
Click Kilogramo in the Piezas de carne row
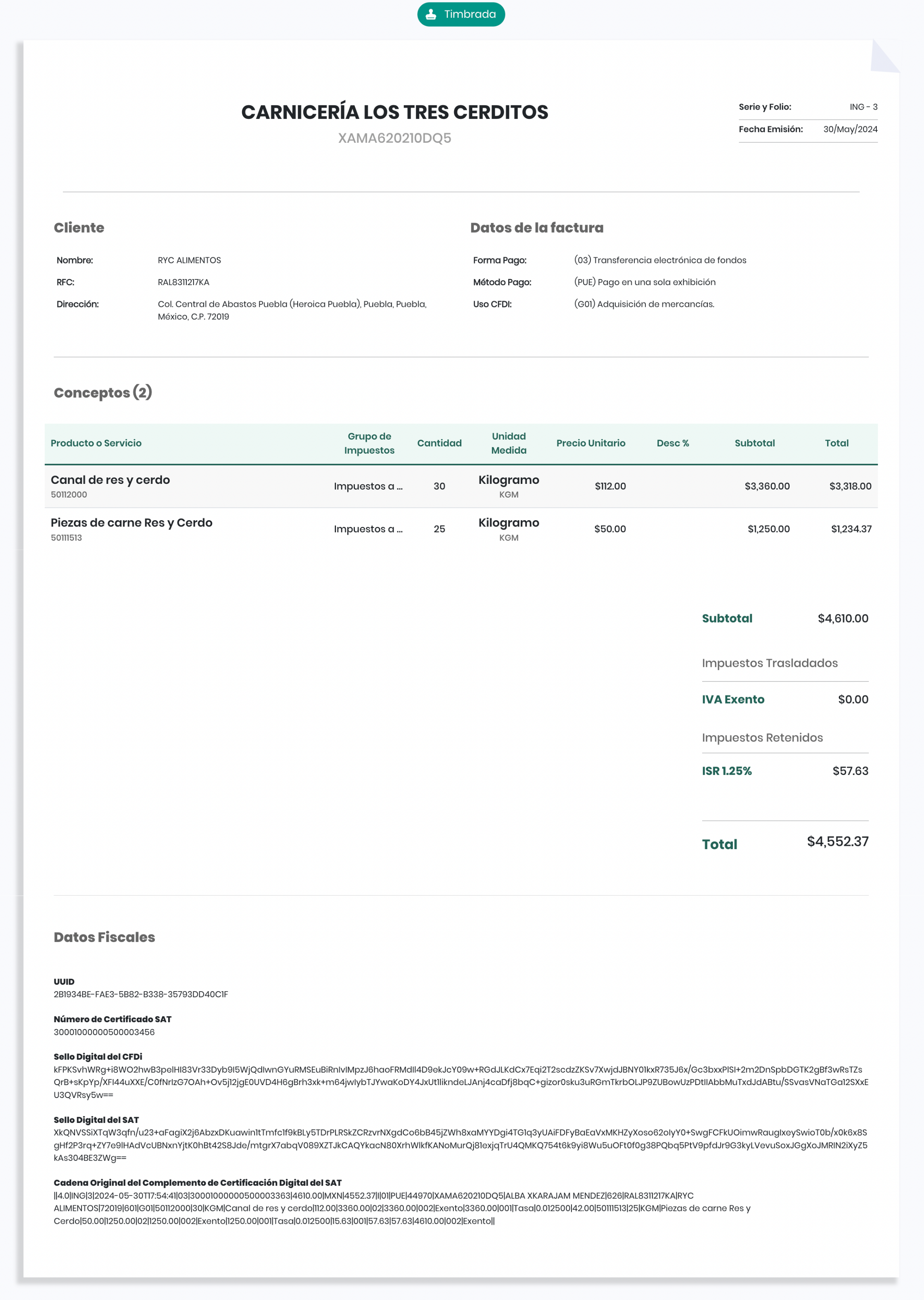pyautogui.click(x=509, y=523)
